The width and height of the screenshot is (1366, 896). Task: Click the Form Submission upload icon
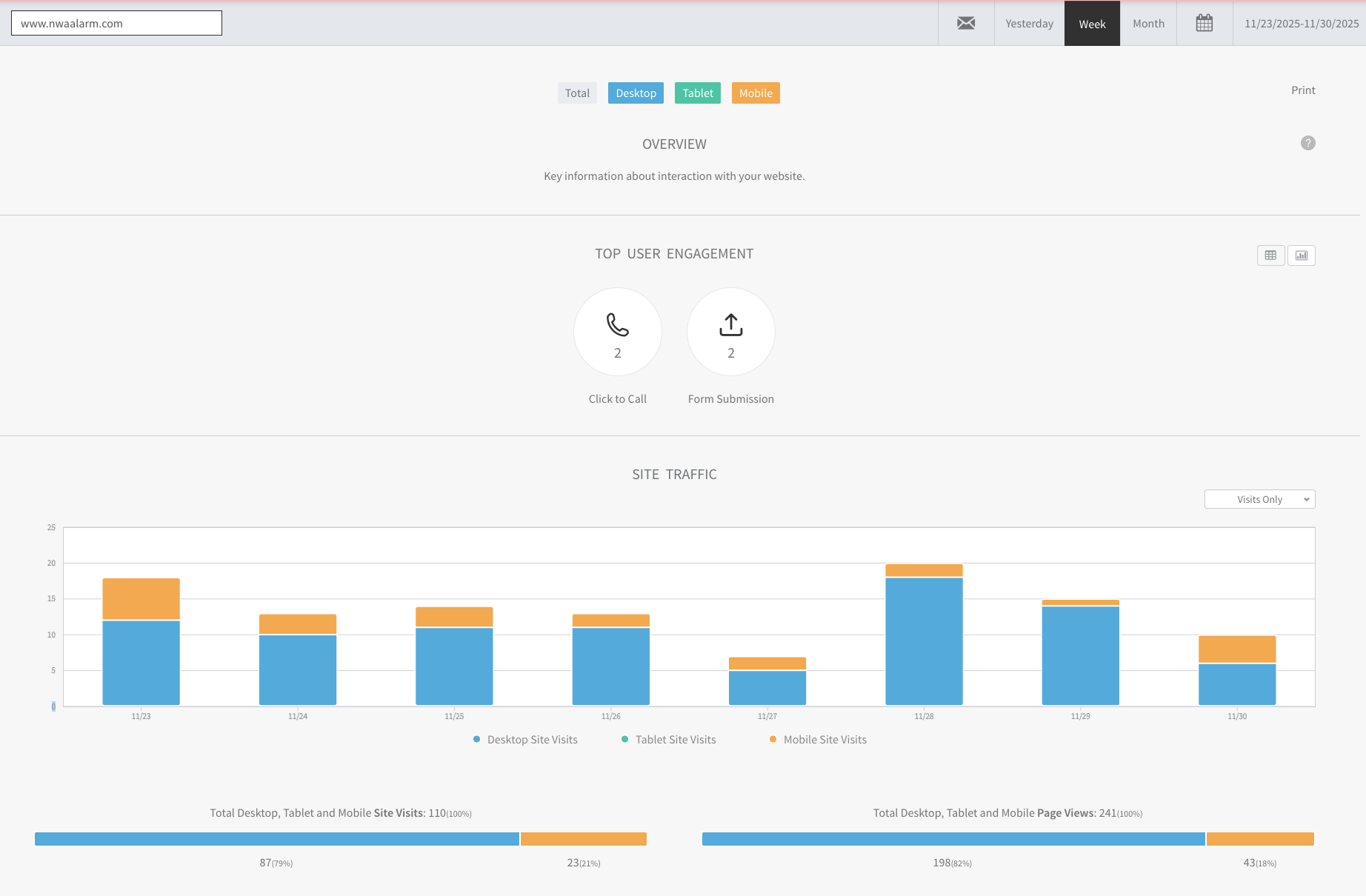point(731,324)
